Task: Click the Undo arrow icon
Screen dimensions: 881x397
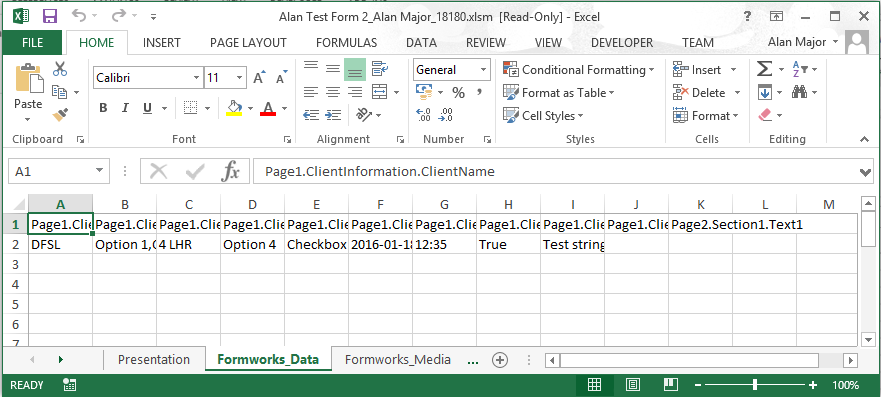Action: (79, 16)
